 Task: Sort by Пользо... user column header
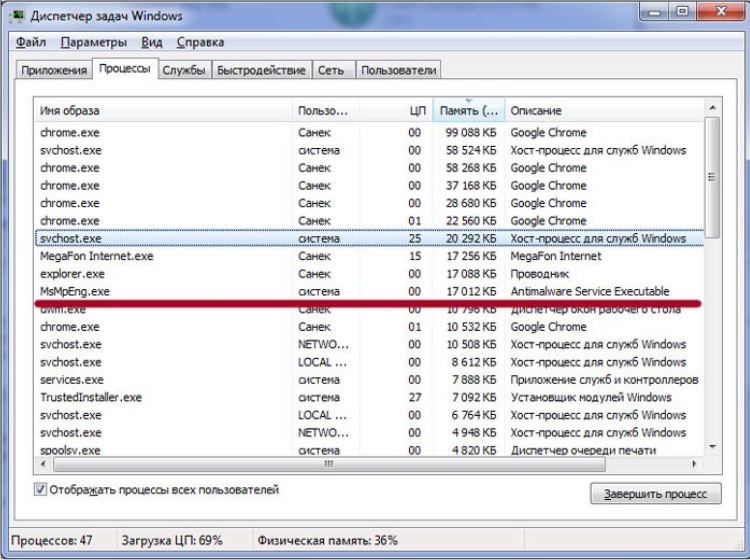click(x=326, y=110)
